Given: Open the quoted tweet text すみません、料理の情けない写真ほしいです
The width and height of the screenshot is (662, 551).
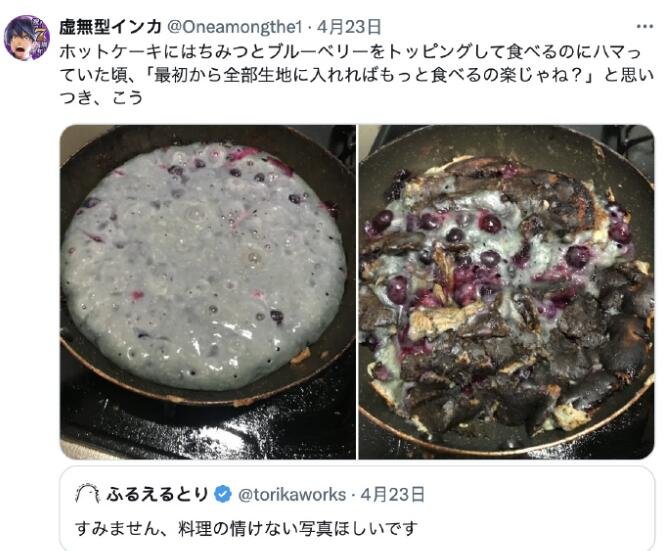Looking at the screenshot, I should click(247, 528).
